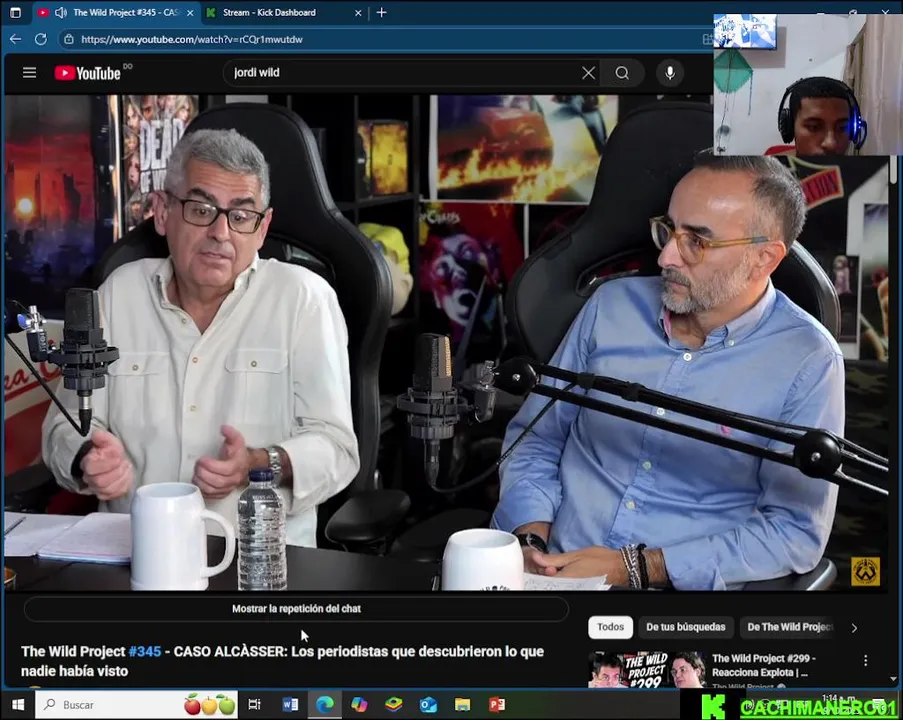This screenshot has height=720, width=903.
Task: Click the taskbar clock showing 1:14 a. m.
Action: click(837, 699)
